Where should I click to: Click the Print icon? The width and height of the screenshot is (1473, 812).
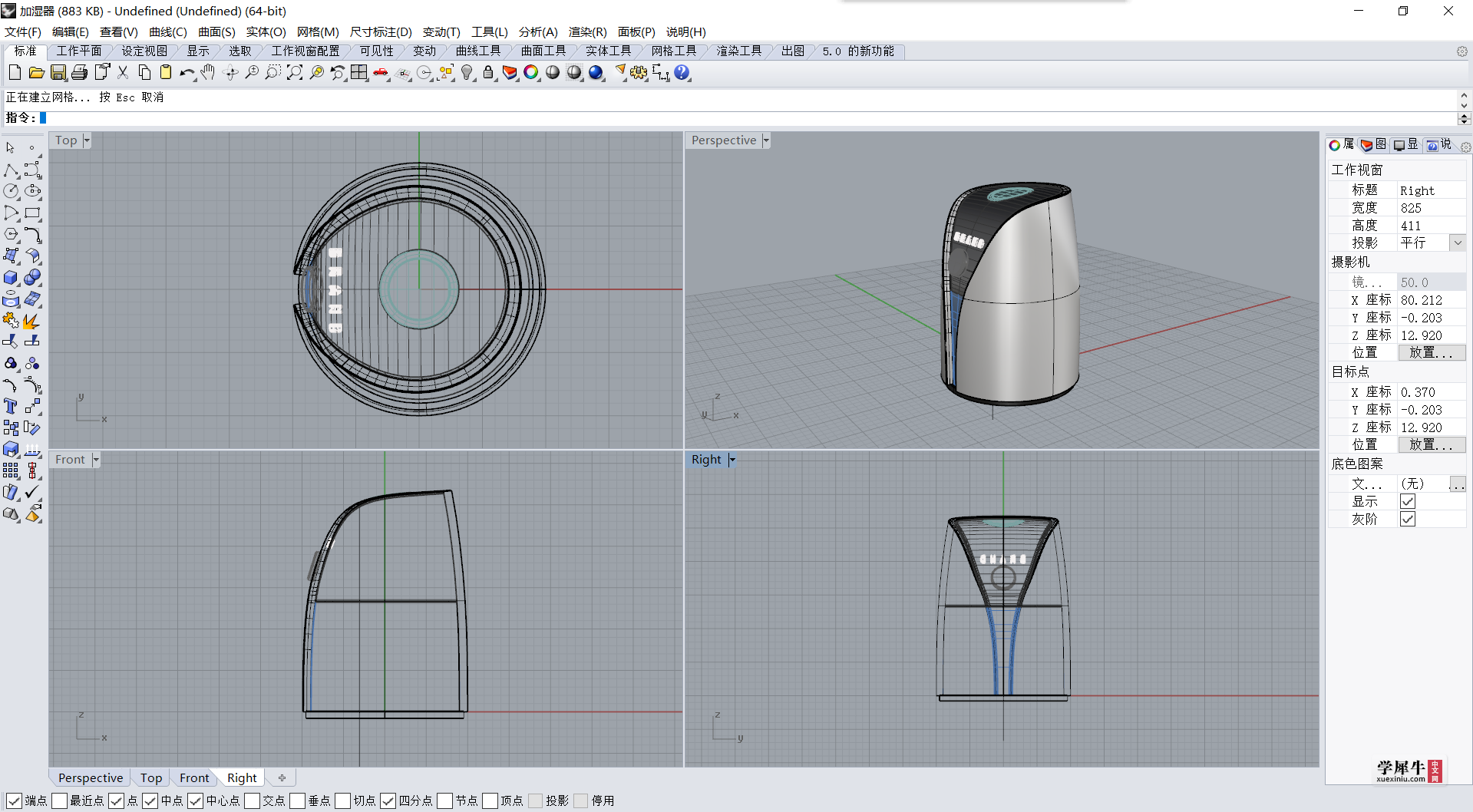(x=79, y=73)
